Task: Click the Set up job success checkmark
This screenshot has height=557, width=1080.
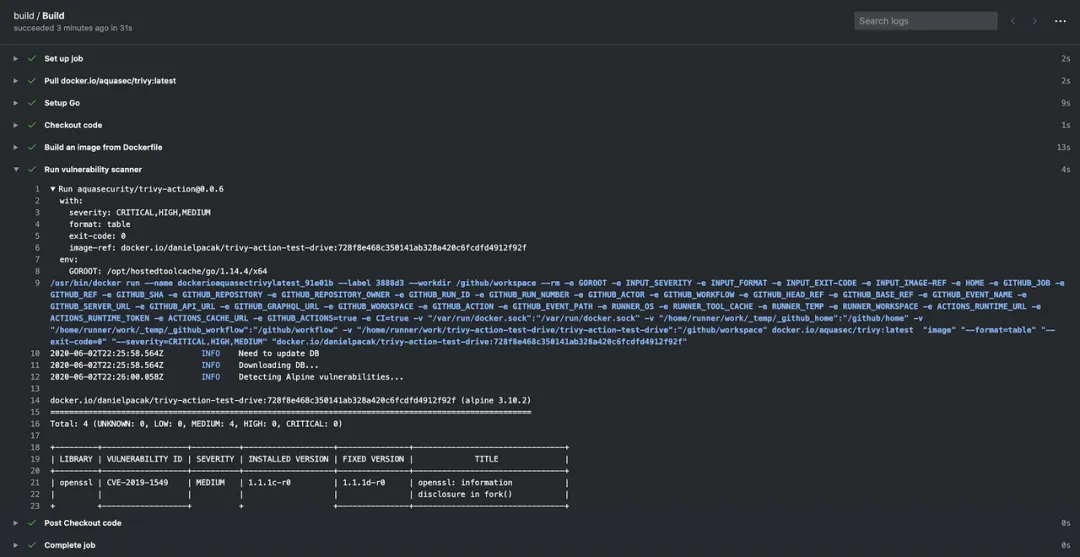Action: point(32,59)
